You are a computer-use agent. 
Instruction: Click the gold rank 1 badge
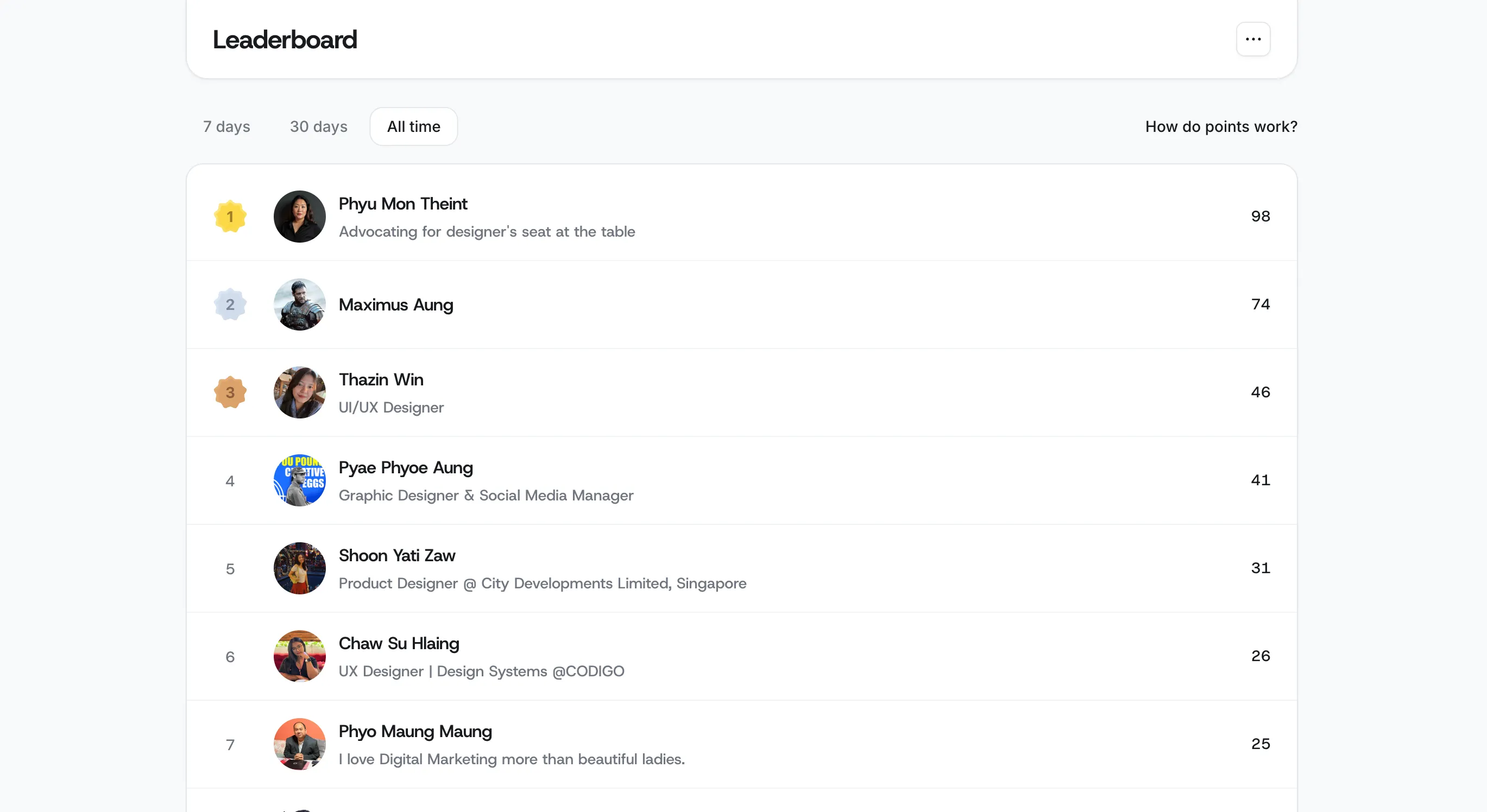pyautogui.click(x=230, y=217)
